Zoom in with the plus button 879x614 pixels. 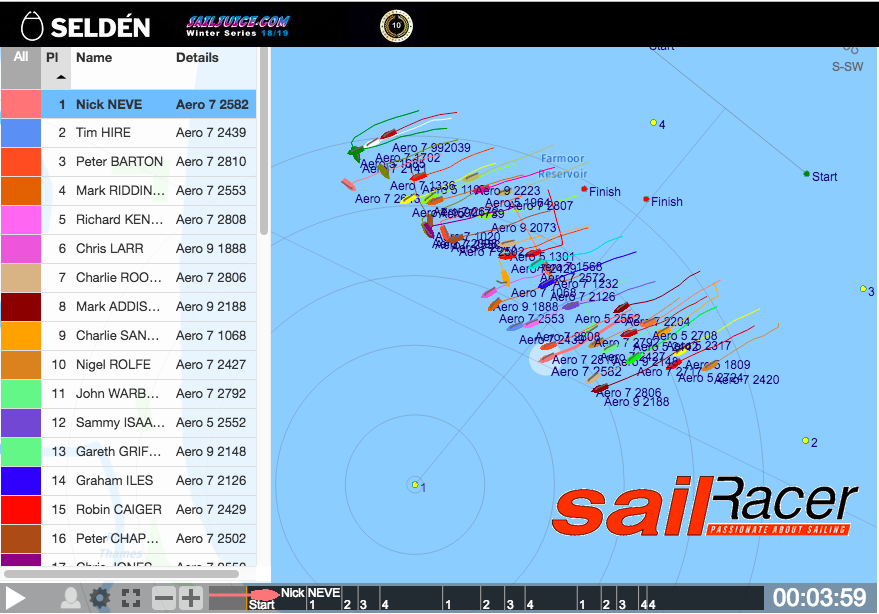pyautogui.click(x=191, y=598)
